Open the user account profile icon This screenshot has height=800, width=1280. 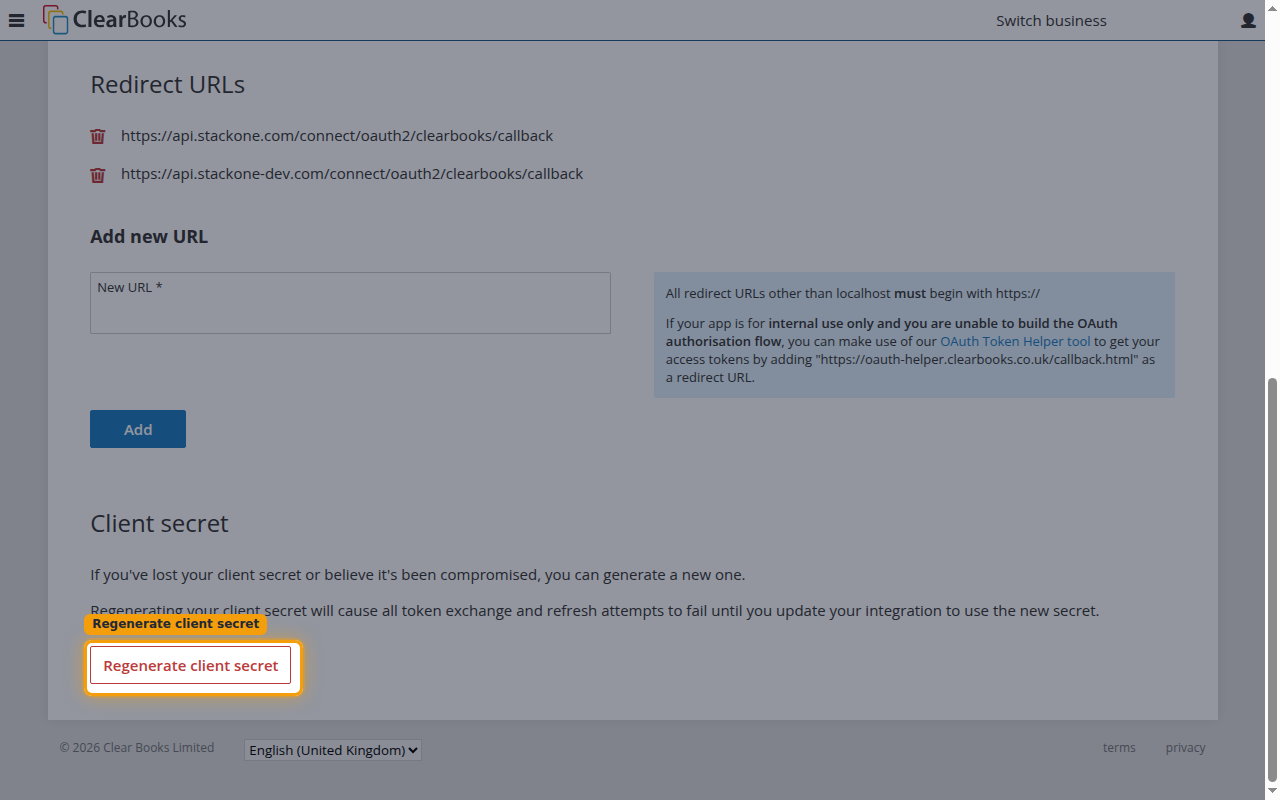click(1248, 21)
